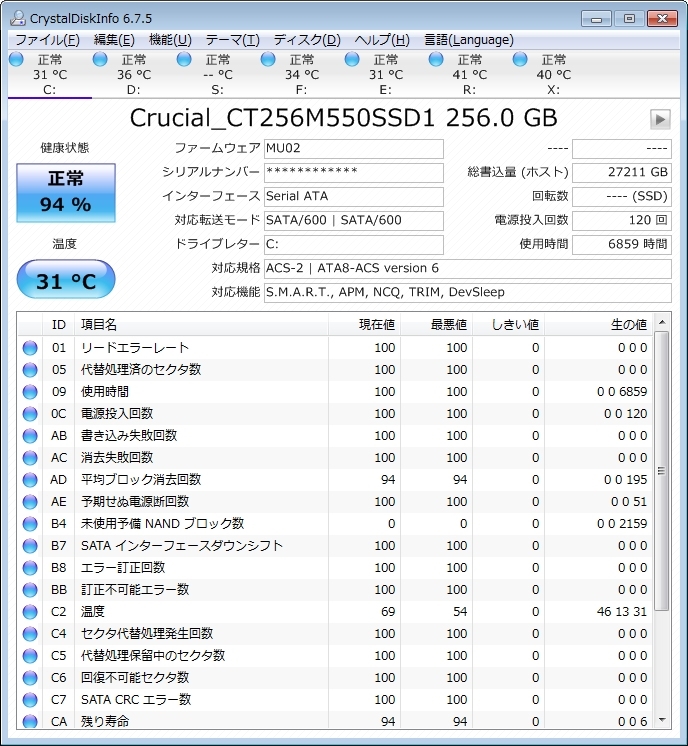Click the 31 °C temperature button
Screen dimensions: 688x746
pos(66,279)
